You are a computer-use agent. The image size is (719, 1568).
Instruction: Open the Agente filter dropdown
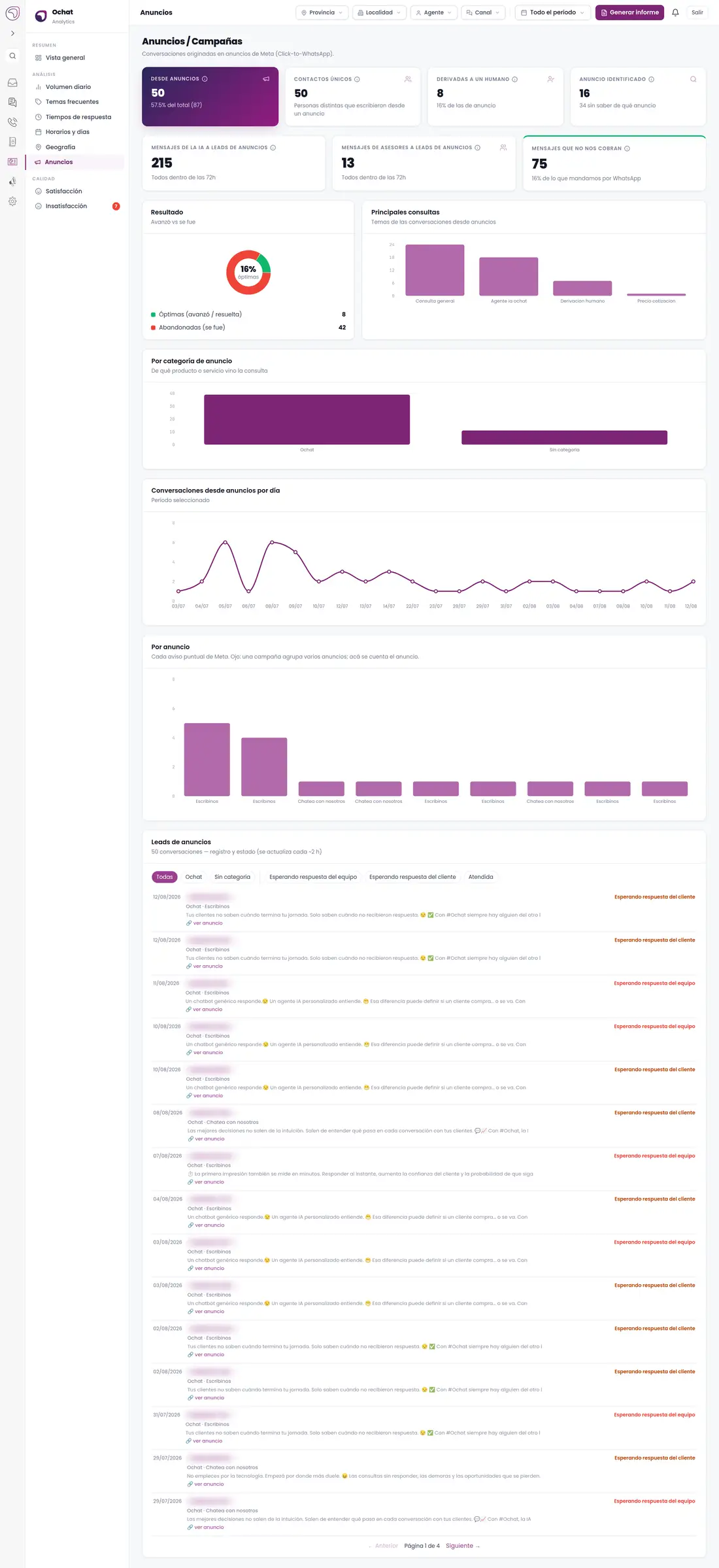click(x=434, y=12)
